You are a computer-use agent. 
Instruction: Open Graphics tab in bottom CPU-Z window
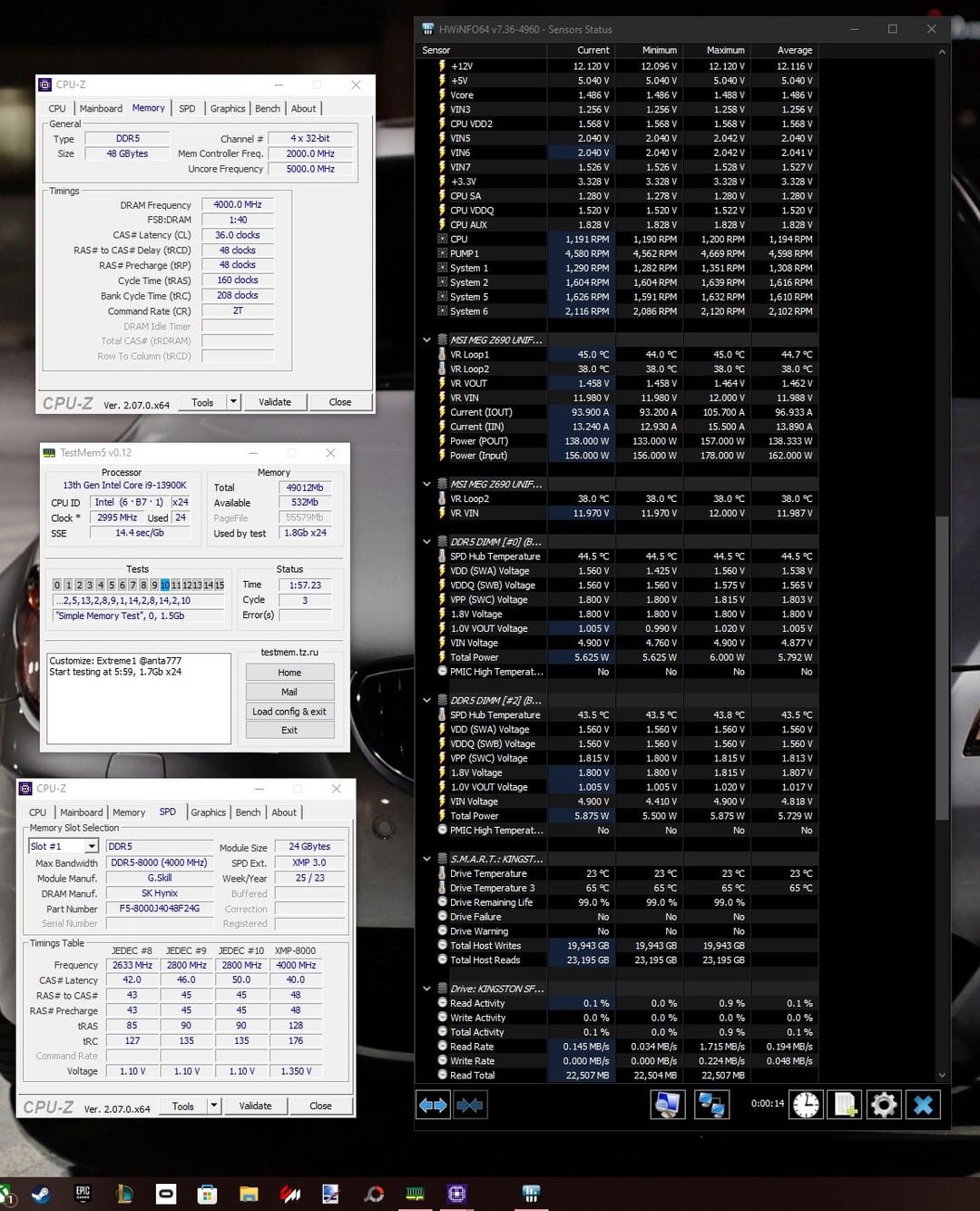208,812
